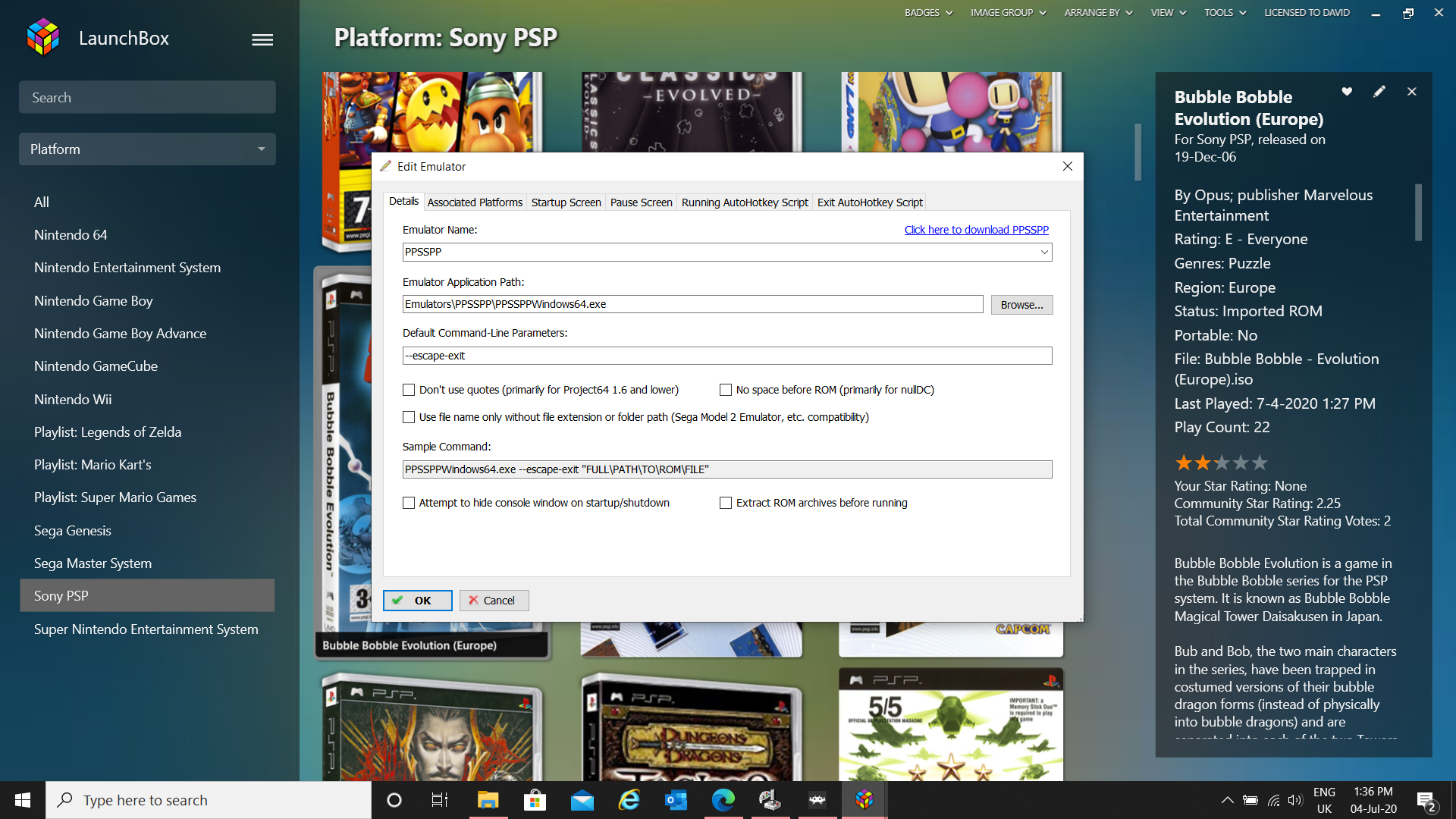
Task: Click the LaunchBox cube logo
Action: 42,37
